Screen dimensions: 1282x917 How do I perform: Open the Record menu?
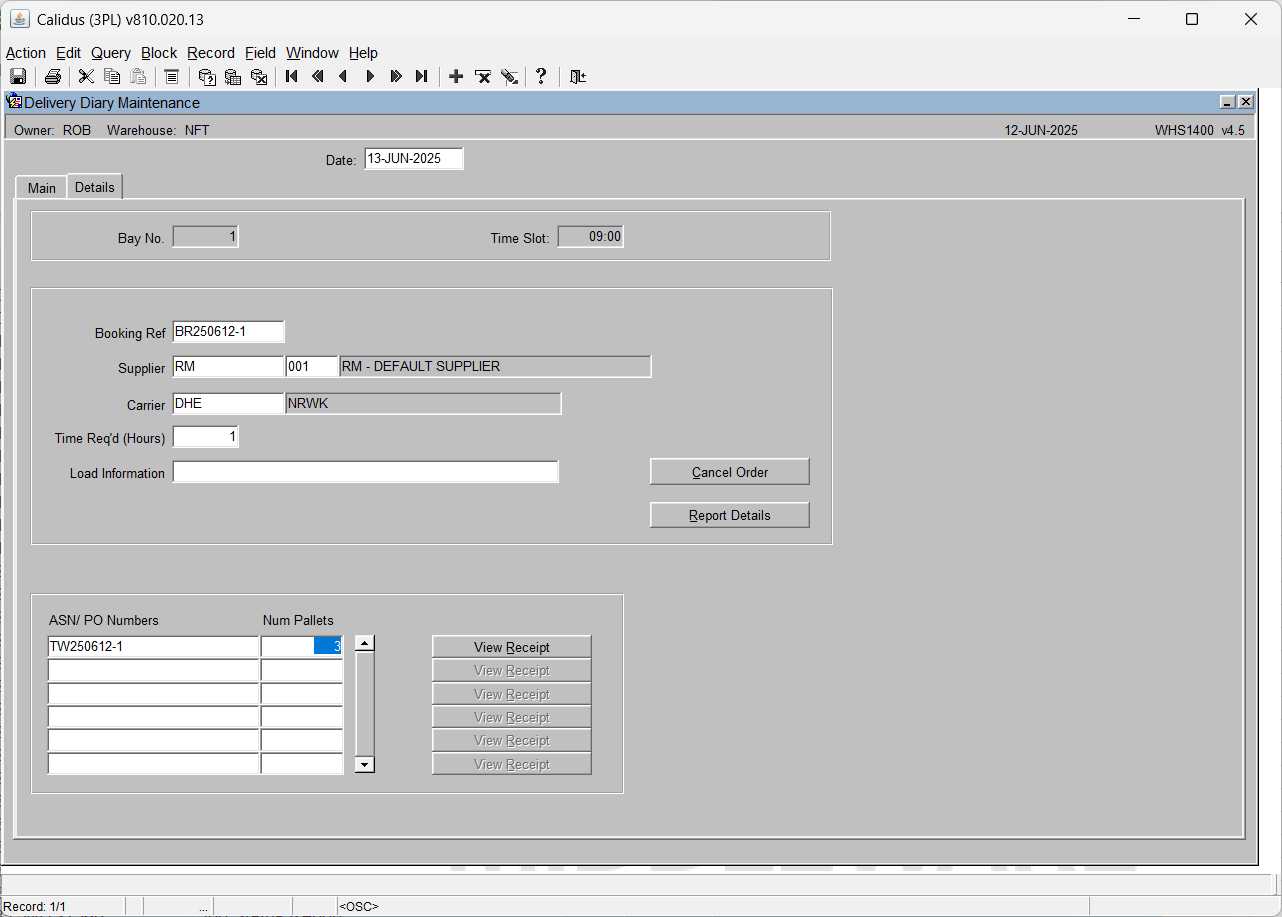pyautogui.click(x=211, y=53)
